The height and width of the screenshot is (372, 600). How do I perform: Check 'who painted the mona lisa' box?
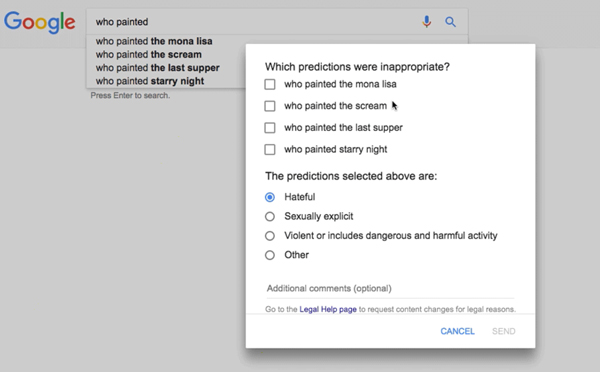(x=270, y=84)
